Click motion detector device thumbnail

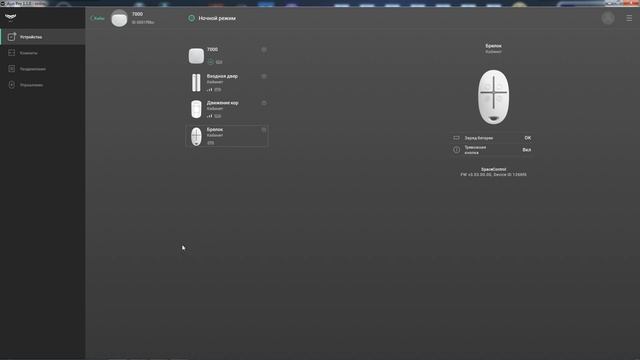(x=196, y=109)
